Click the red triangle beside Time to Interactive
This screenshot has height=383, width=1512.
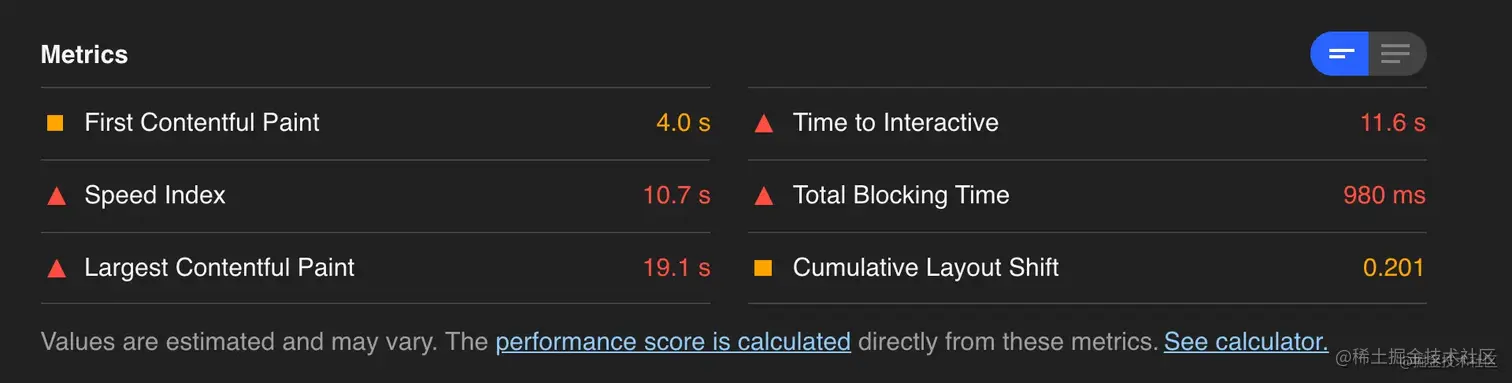pyautogui.click(x=764, y=123)
